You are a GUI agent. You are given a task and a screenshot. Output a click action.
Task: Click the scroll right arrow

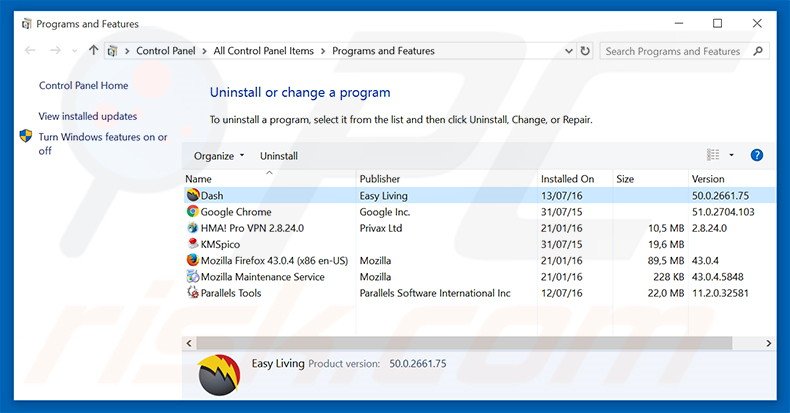pos(769,343)
